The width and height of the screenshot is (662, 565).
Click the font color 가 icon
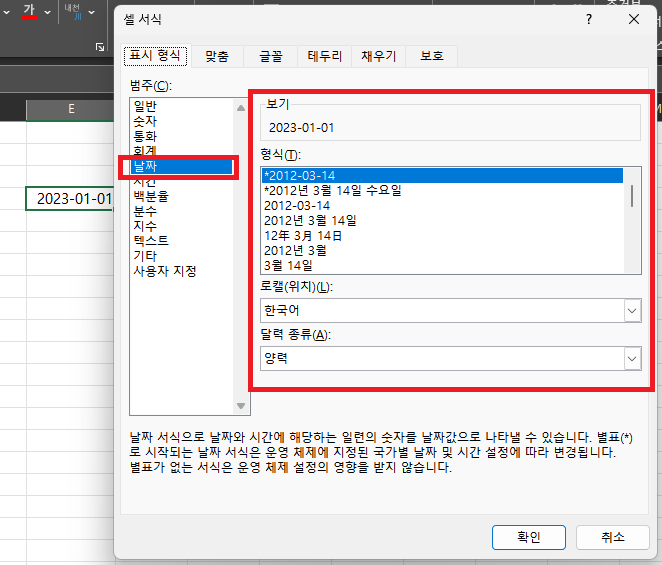(x=29, y=11)
